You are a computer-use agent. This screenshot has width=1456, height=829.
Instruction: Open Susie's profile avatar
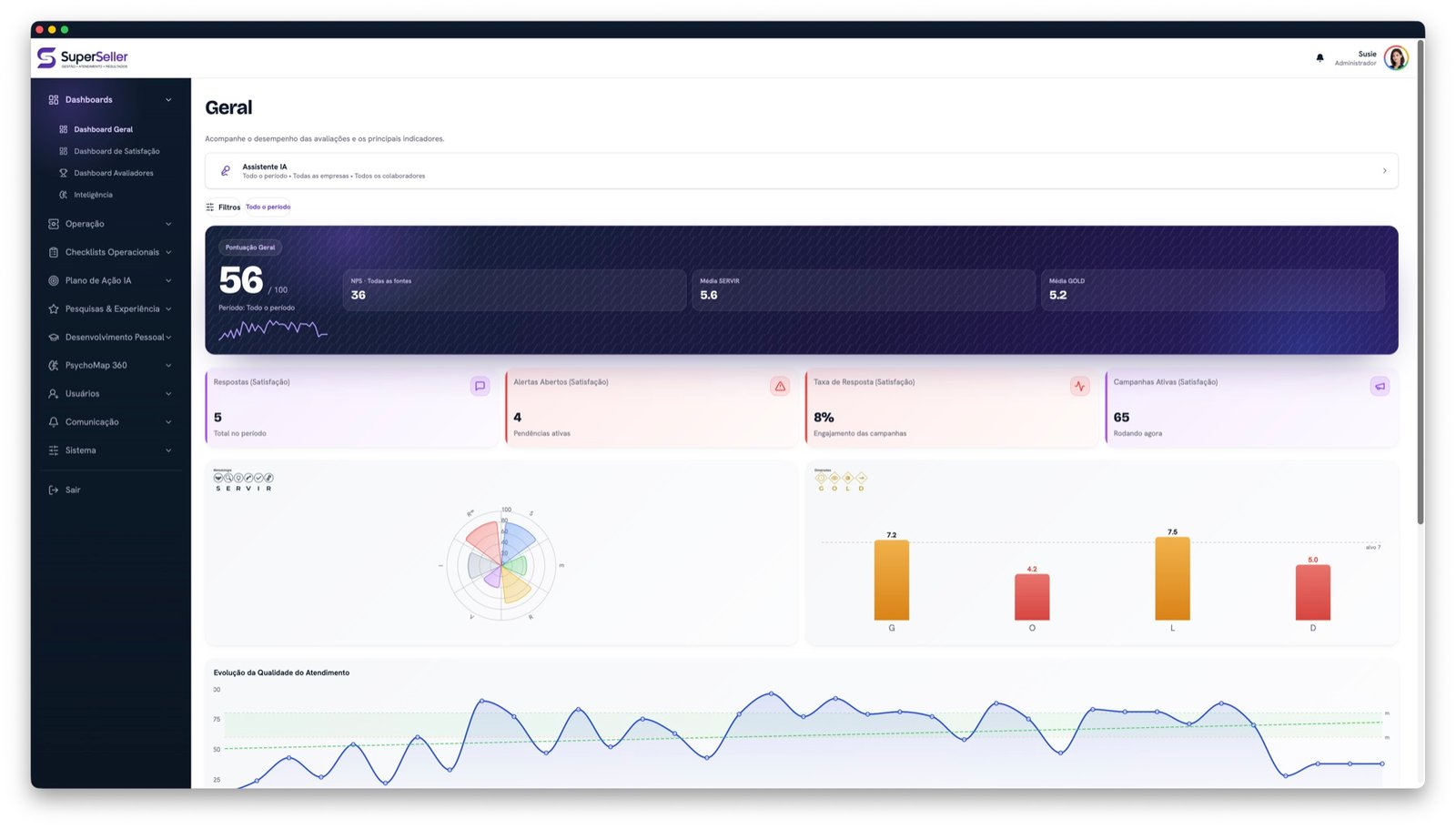(1396, 58)
